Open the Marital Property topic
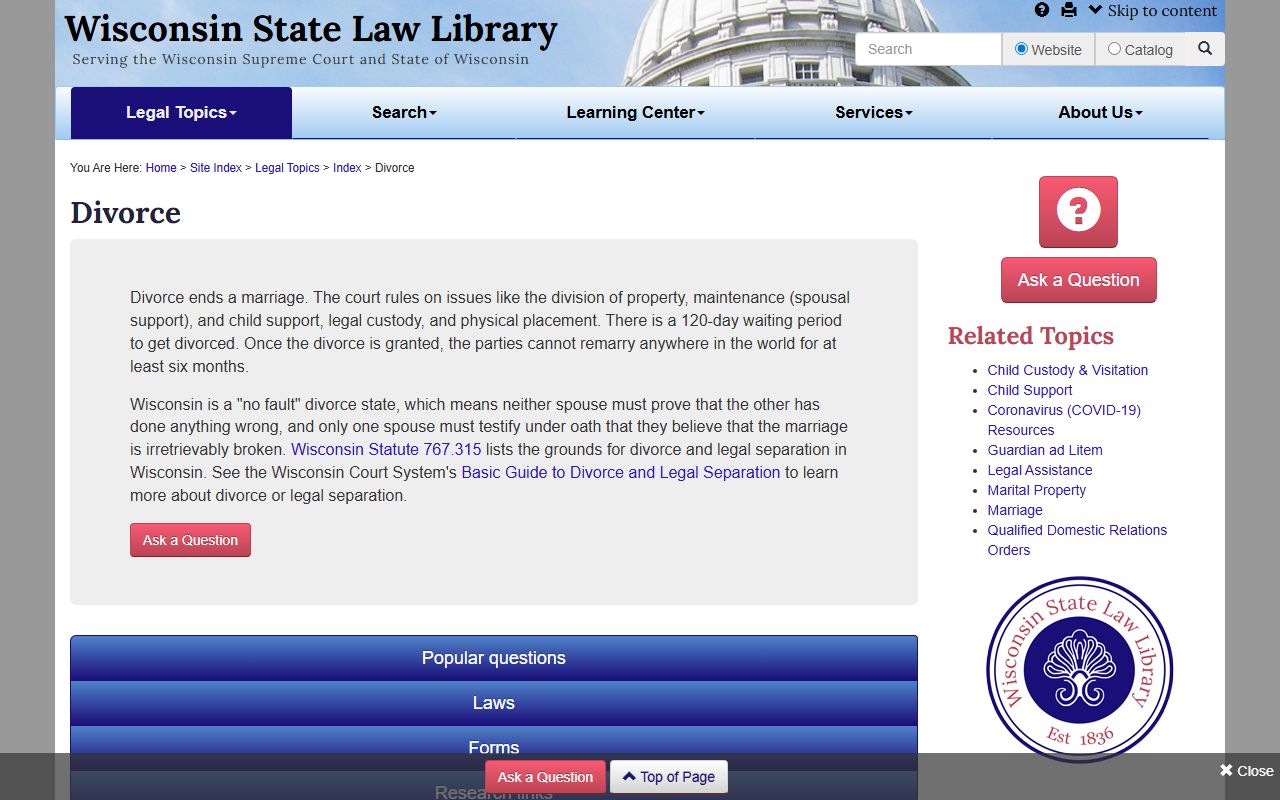 [x=1037, y=490]
